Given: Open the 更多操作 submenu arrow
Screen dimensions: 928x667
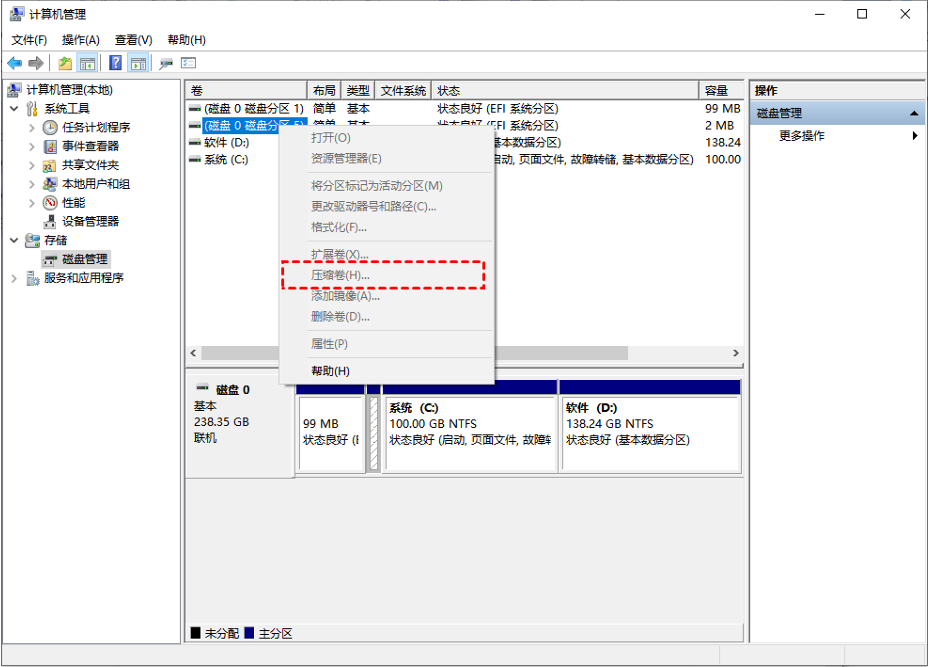Looking at the screenshot, I should [915, 135].
